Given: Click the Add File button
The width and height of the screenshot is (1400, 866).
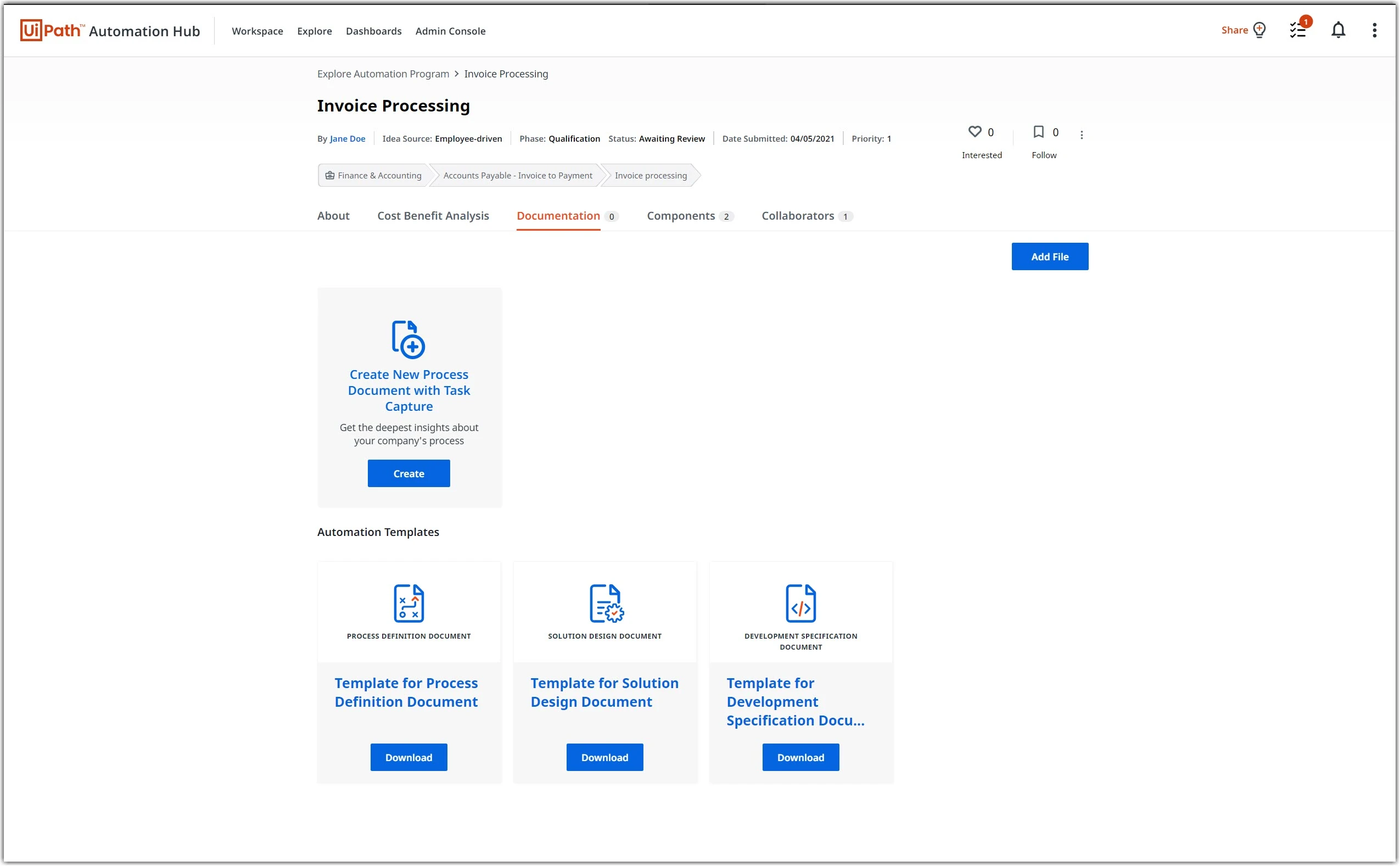Looking at the screenshot, I should (1050, 256).
